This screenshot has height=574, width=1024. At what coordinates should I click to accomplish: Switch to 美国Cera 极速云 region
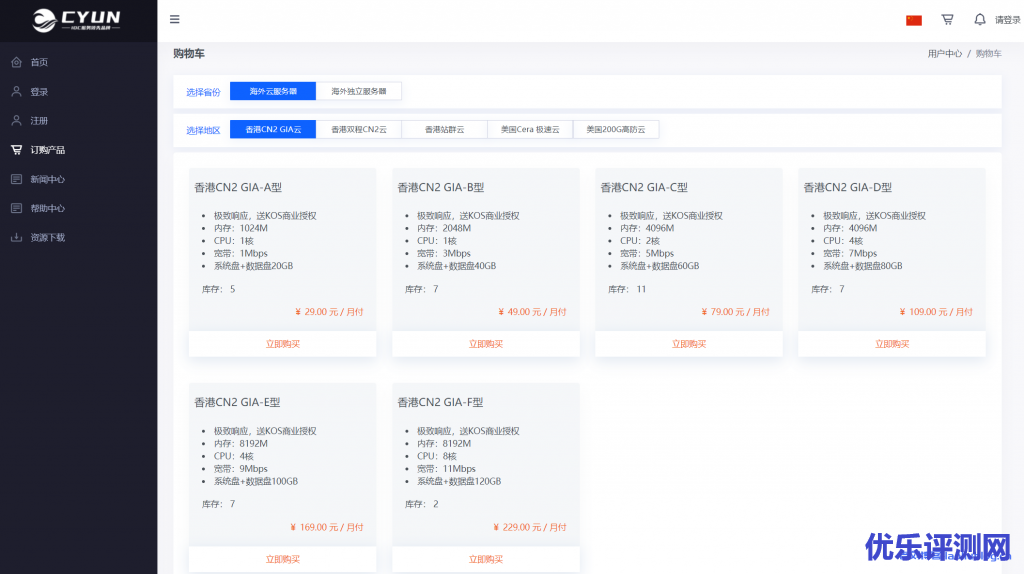click(x=530, y=129)
